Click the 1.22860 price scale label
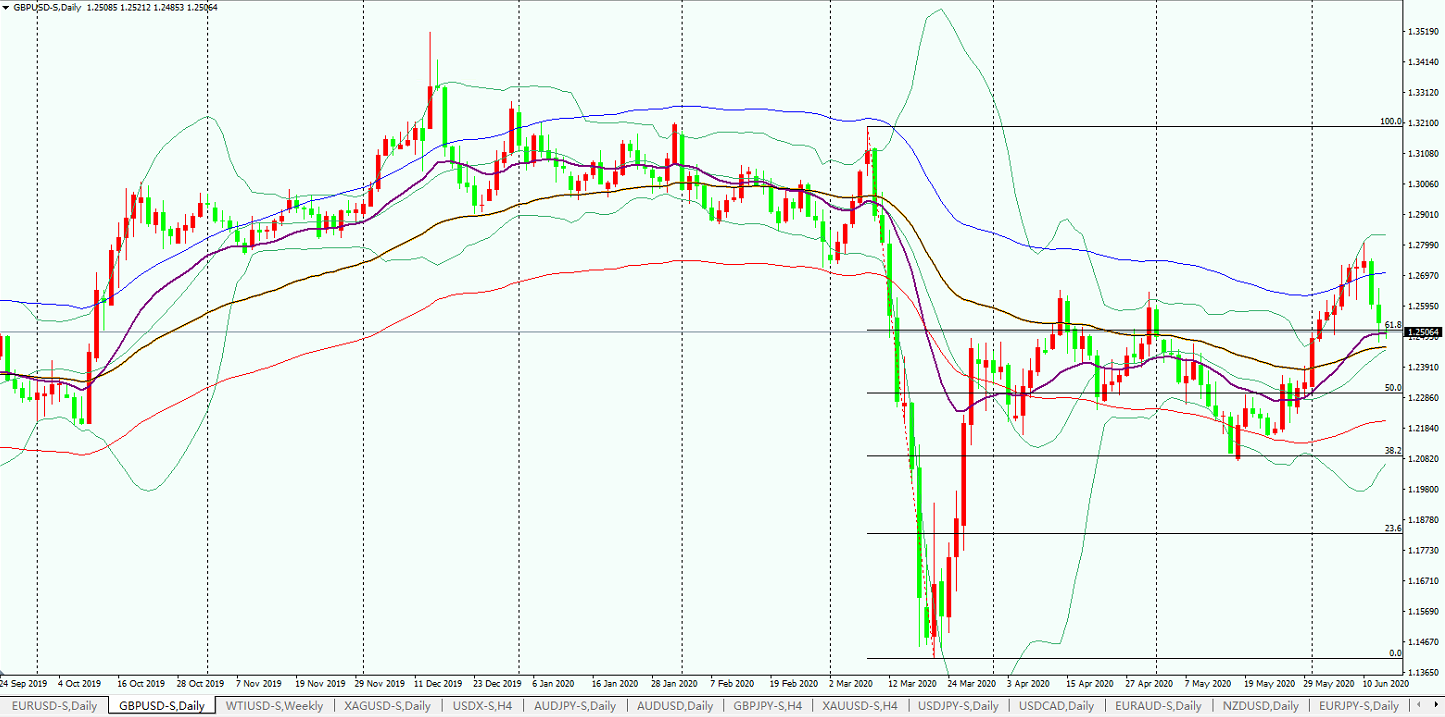 pyautogui.click(x=1423, y=398)
